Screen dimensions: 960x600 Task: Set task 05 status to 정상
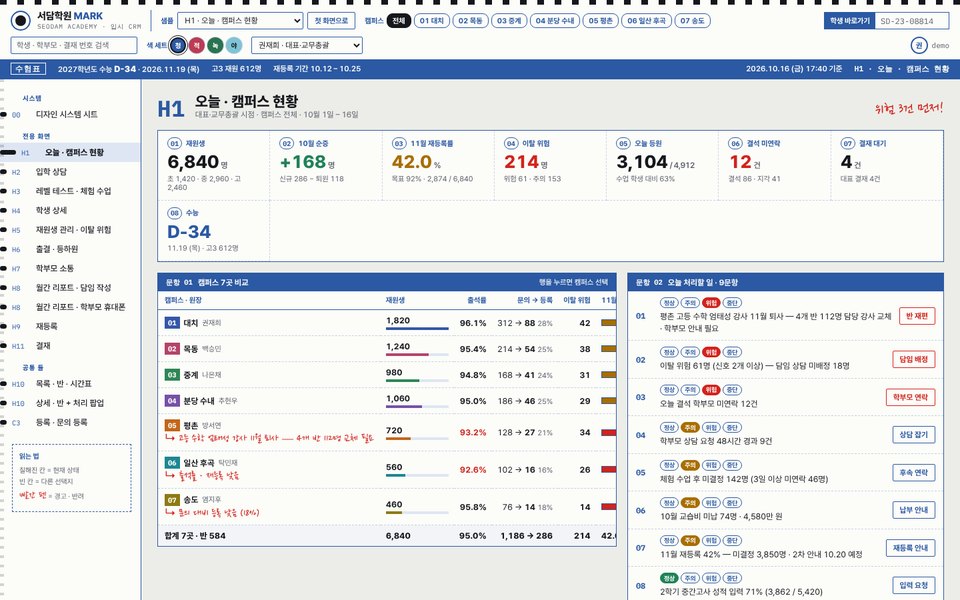click(669, 465)
